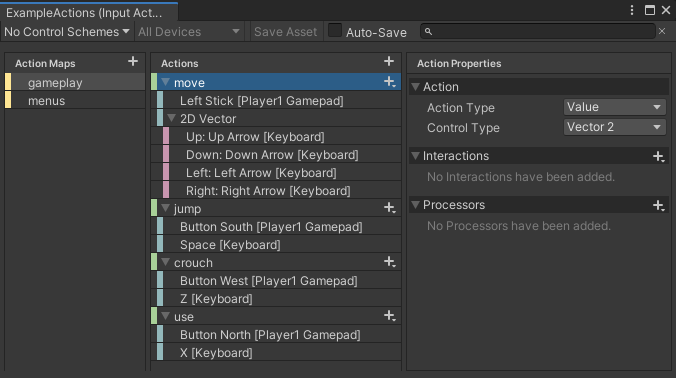Collapse the Action properties section
This screenshot has width=676, height=378.
416,87
